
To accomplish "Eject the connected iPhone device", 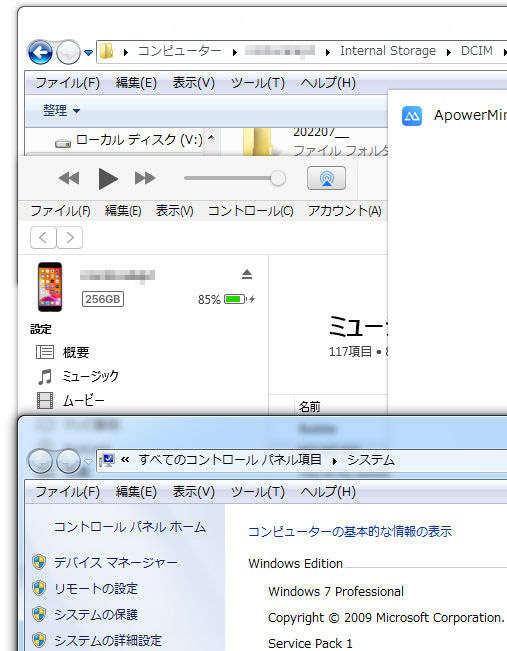I will pyautogui.click(x=247, y=274).
